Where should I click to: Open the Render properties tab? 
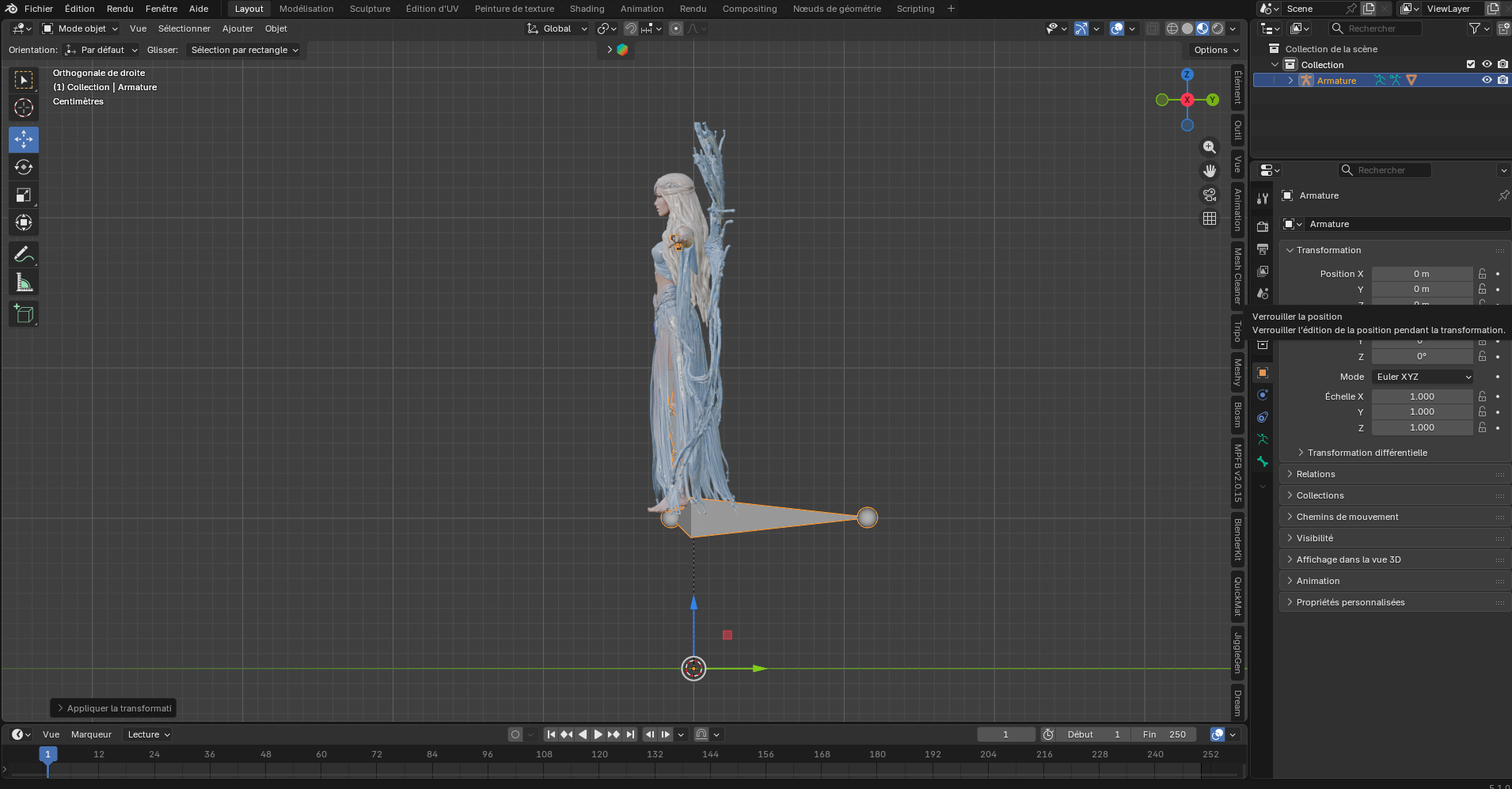click(x=1263, y=226)
